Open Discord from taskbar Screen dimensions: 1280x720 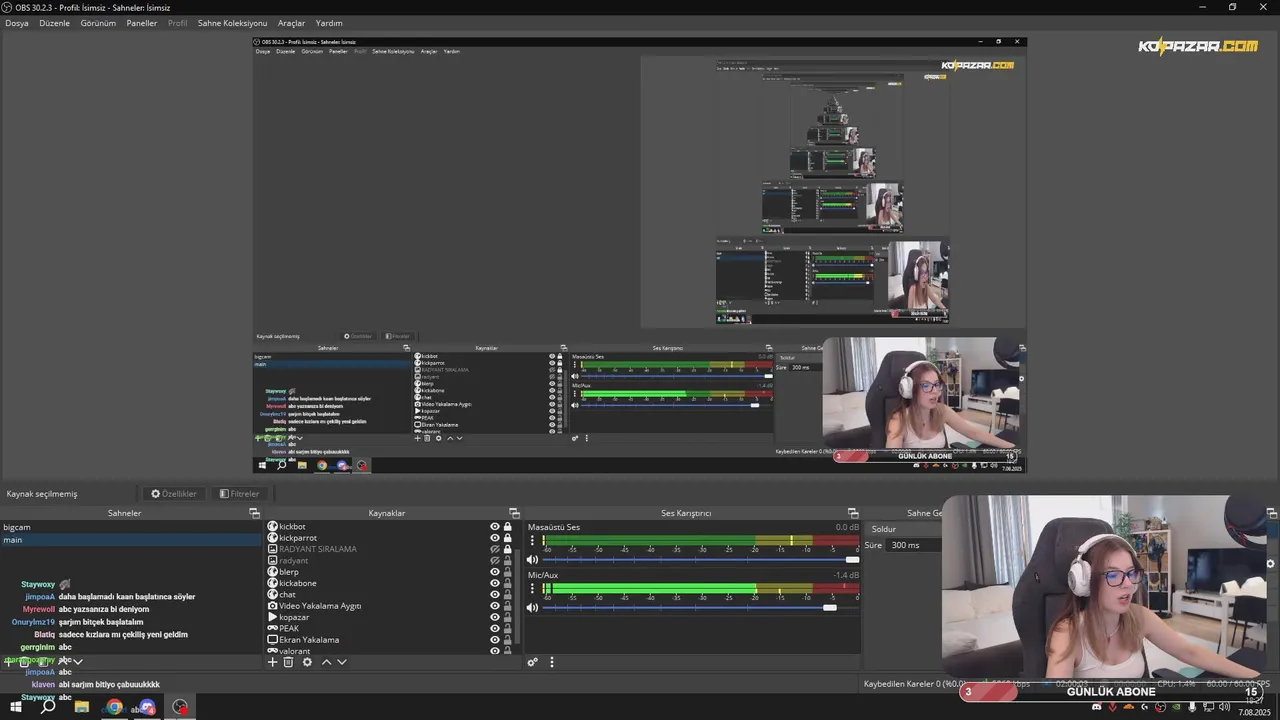click(x=147, y=707)
